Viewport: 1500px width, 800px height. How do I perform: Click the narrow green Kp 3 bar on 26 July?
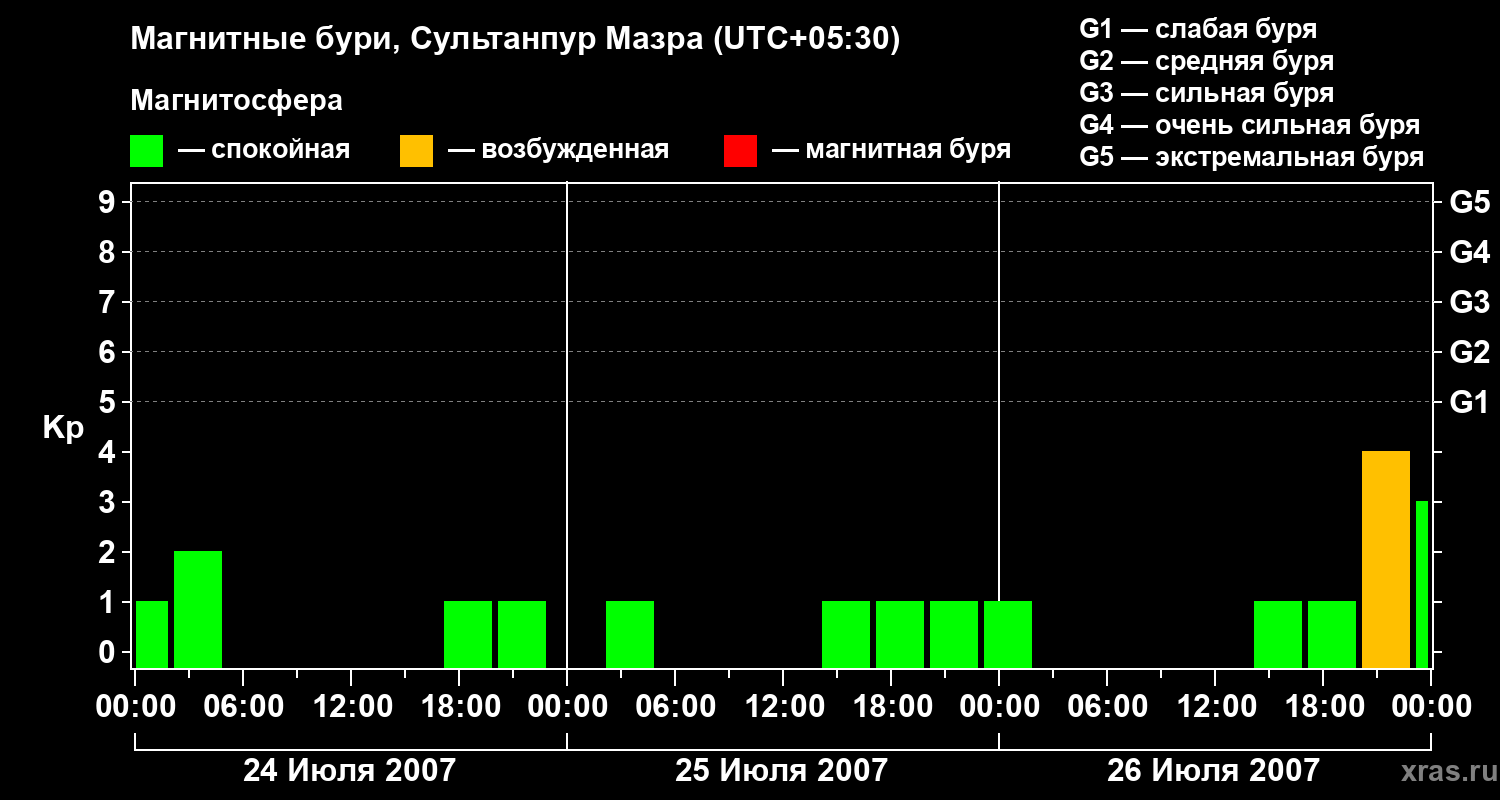pos(1422,585)
